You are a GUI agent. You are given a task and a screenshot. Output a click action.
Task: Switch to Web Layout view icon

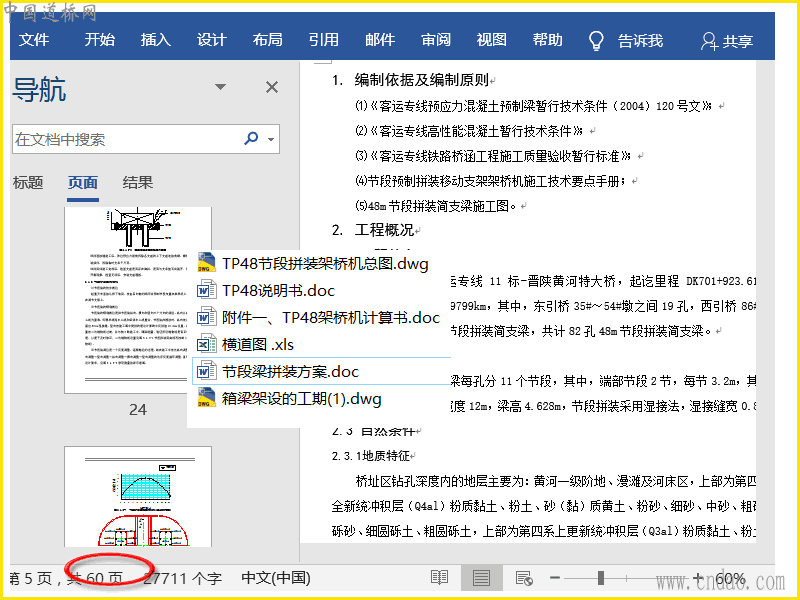[x=524, y=578]
